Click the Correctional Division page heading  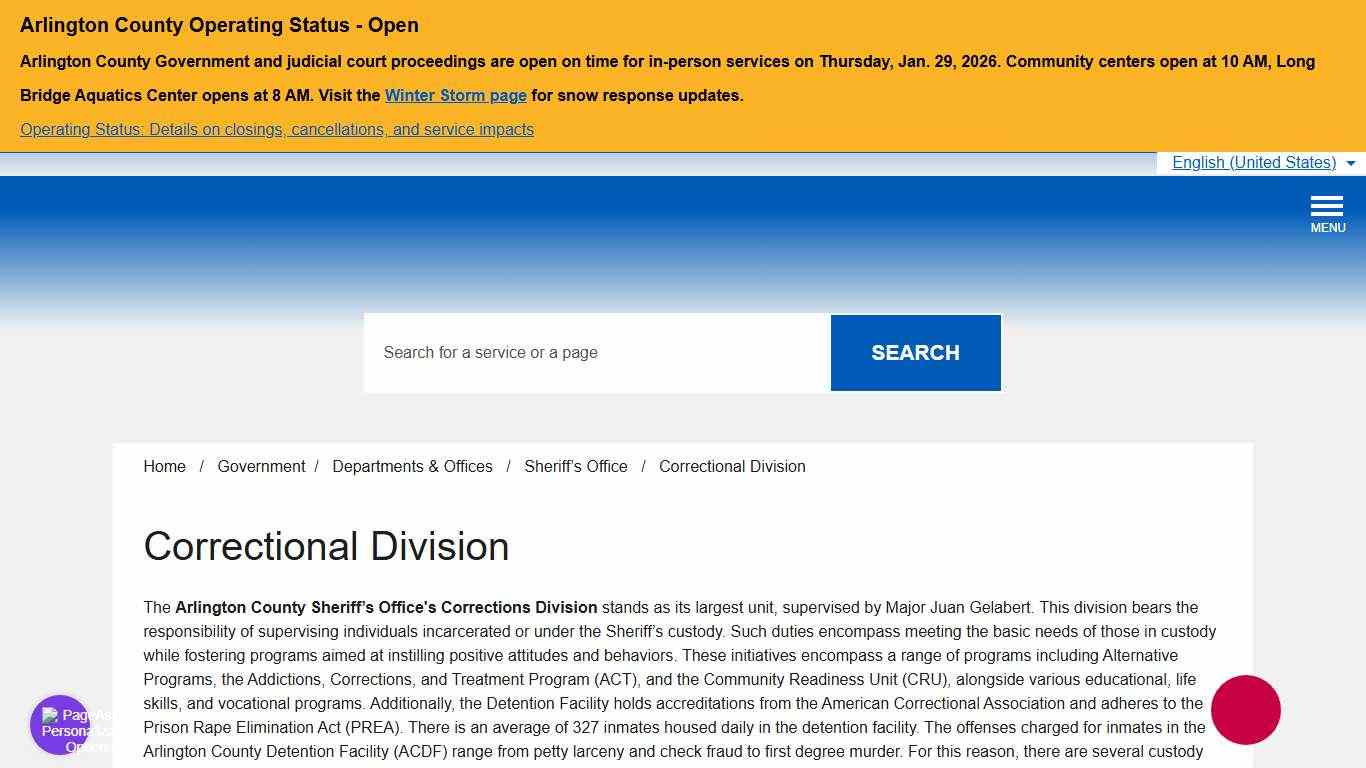(x=326, y=547)
